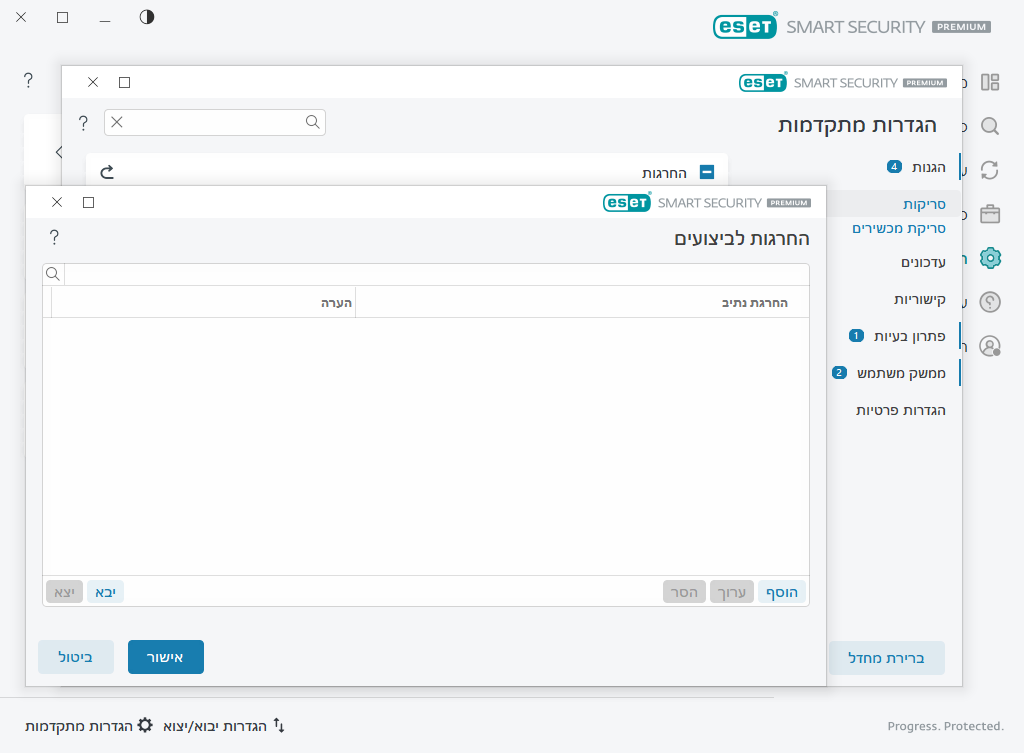Click the import/export arrows icon

(x=279, y=725)
